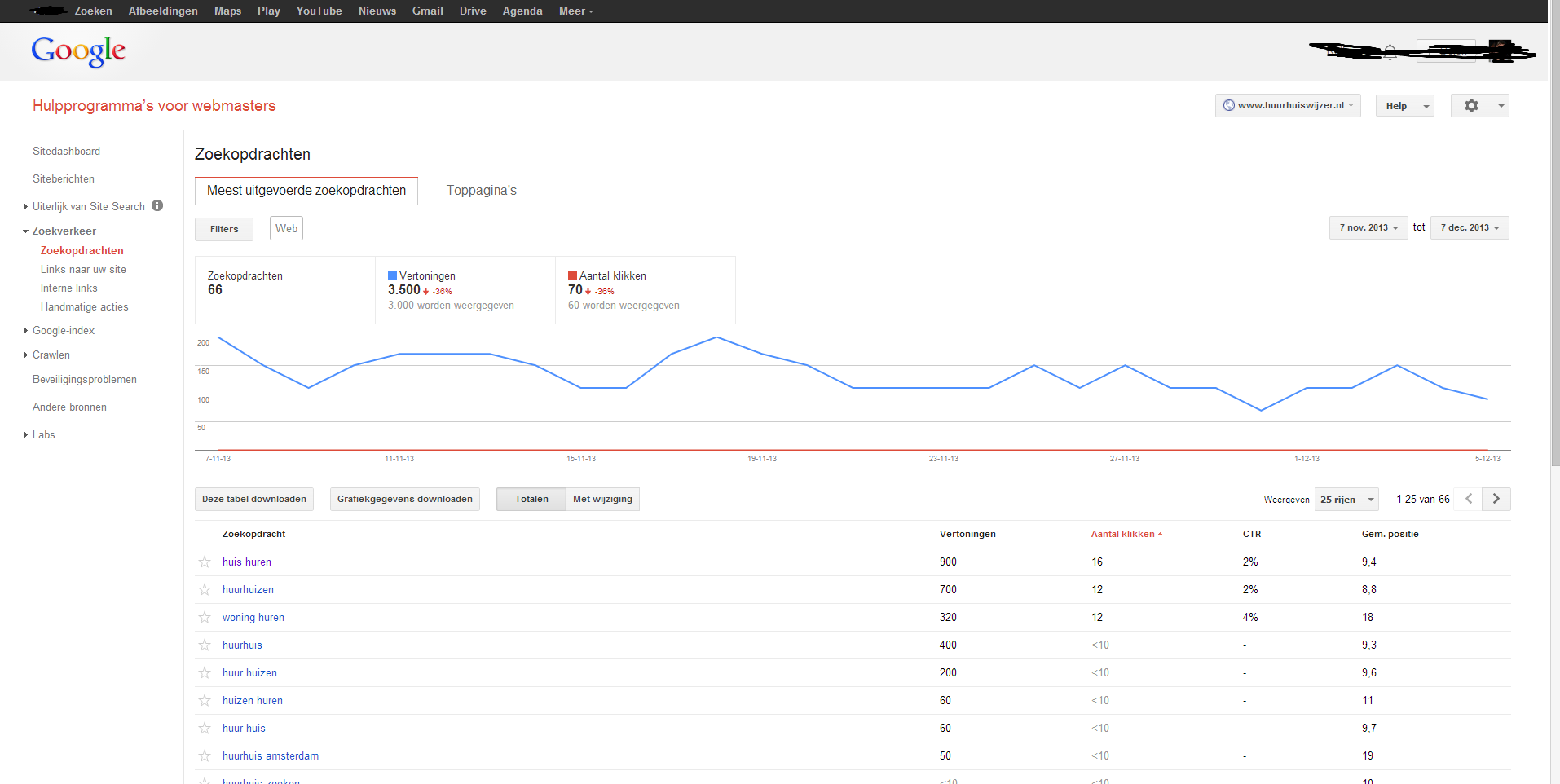Expand the Labs section
This screenshot has width=1560, height=784.
pos(26,435)
